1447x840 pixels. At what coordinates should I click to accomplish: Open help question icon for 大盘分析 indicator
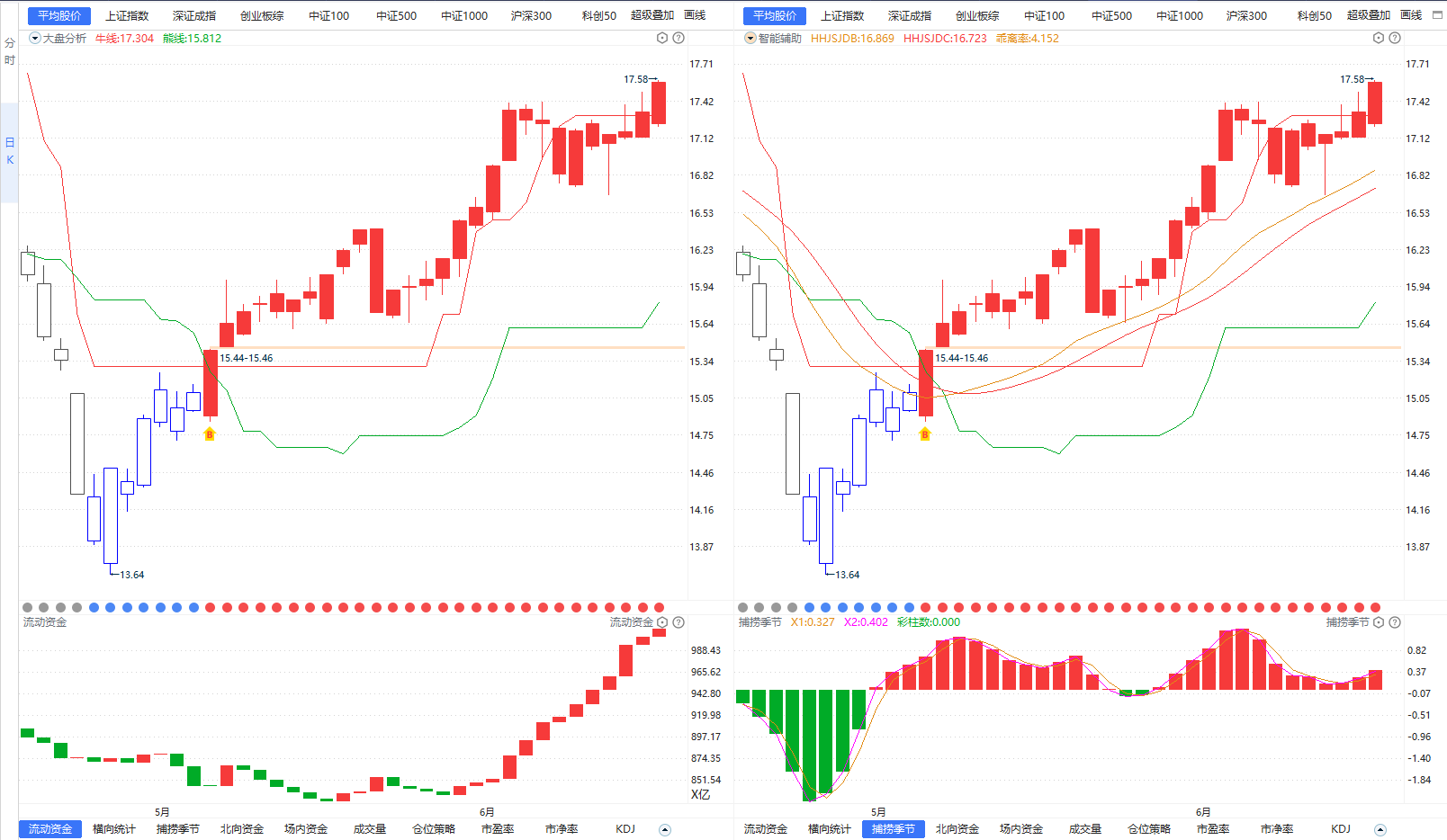click(679, 38)
